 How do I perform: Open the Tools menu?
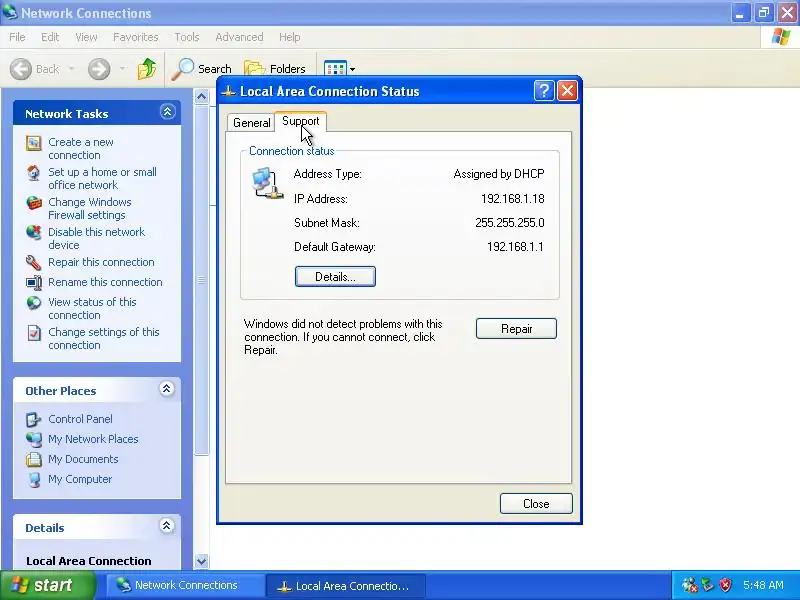[x=186, y=37]
